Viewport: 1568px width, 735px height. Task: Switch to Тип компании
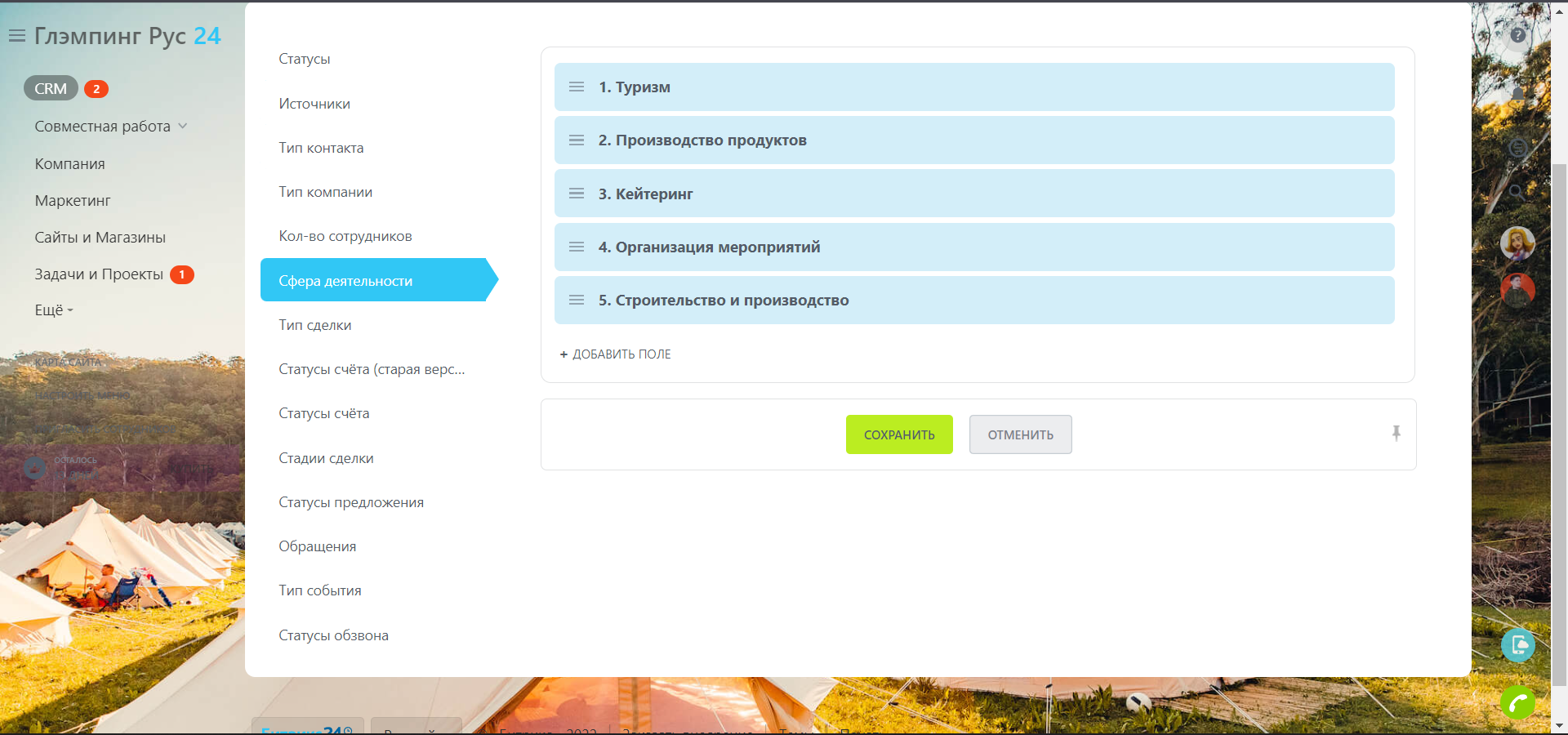point(325,192)
